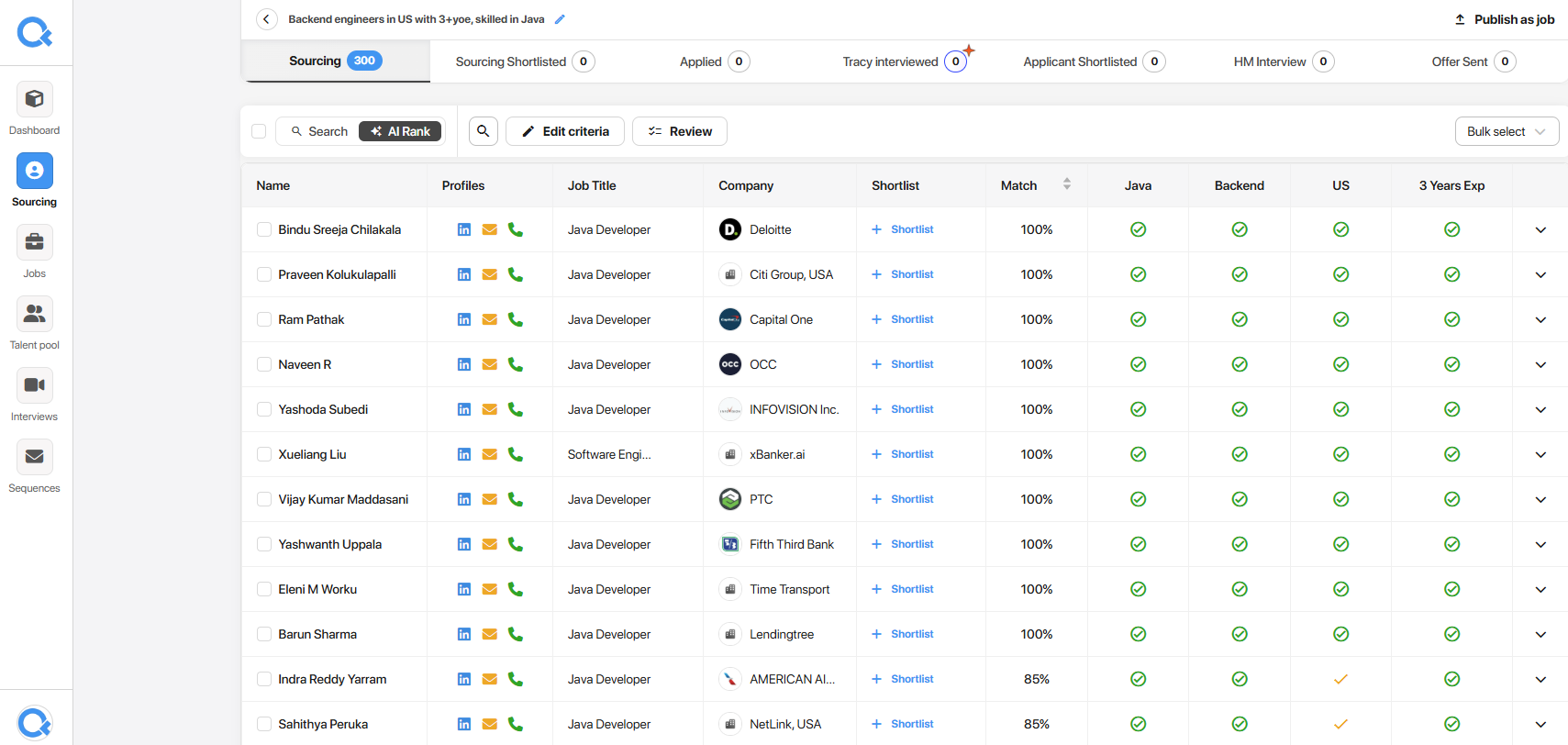Open the Bulk select dropdown
The width and height of the screenshot is (1568, 745).
(1507, 131)
